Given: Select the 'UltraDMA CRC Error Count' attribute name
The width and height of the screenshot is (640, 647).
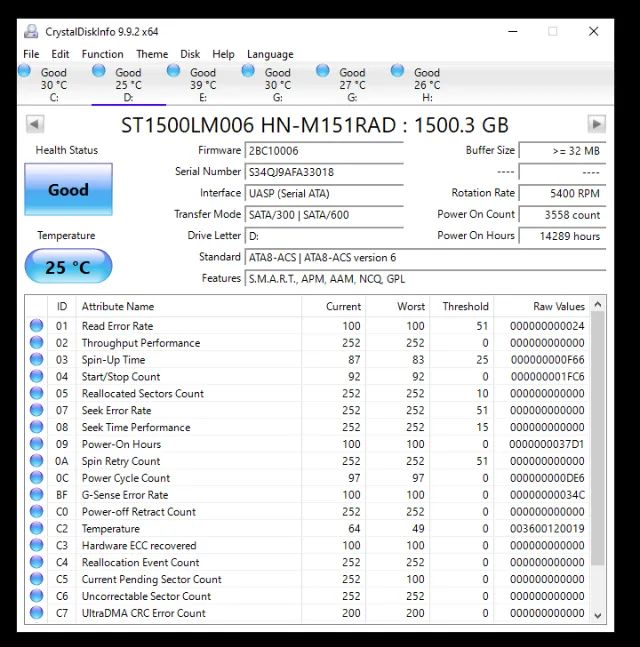Looking at the screenshot, I should [x=144, y=613].
